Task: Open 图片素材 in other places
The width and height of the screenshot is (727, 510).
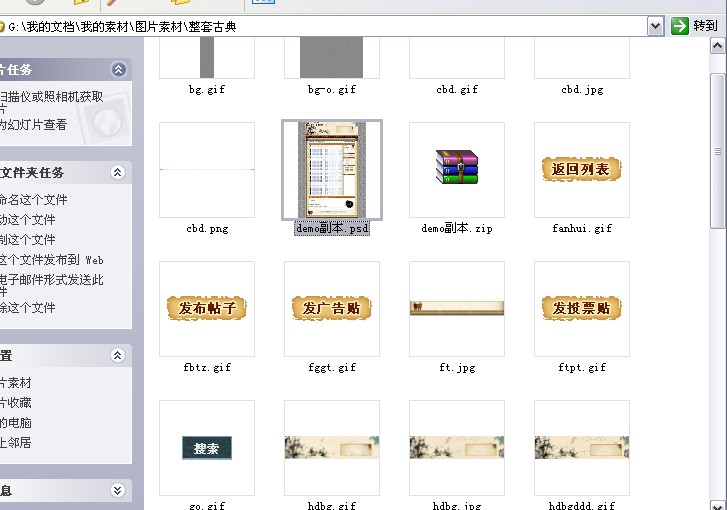Action: (x=16, y=383)
